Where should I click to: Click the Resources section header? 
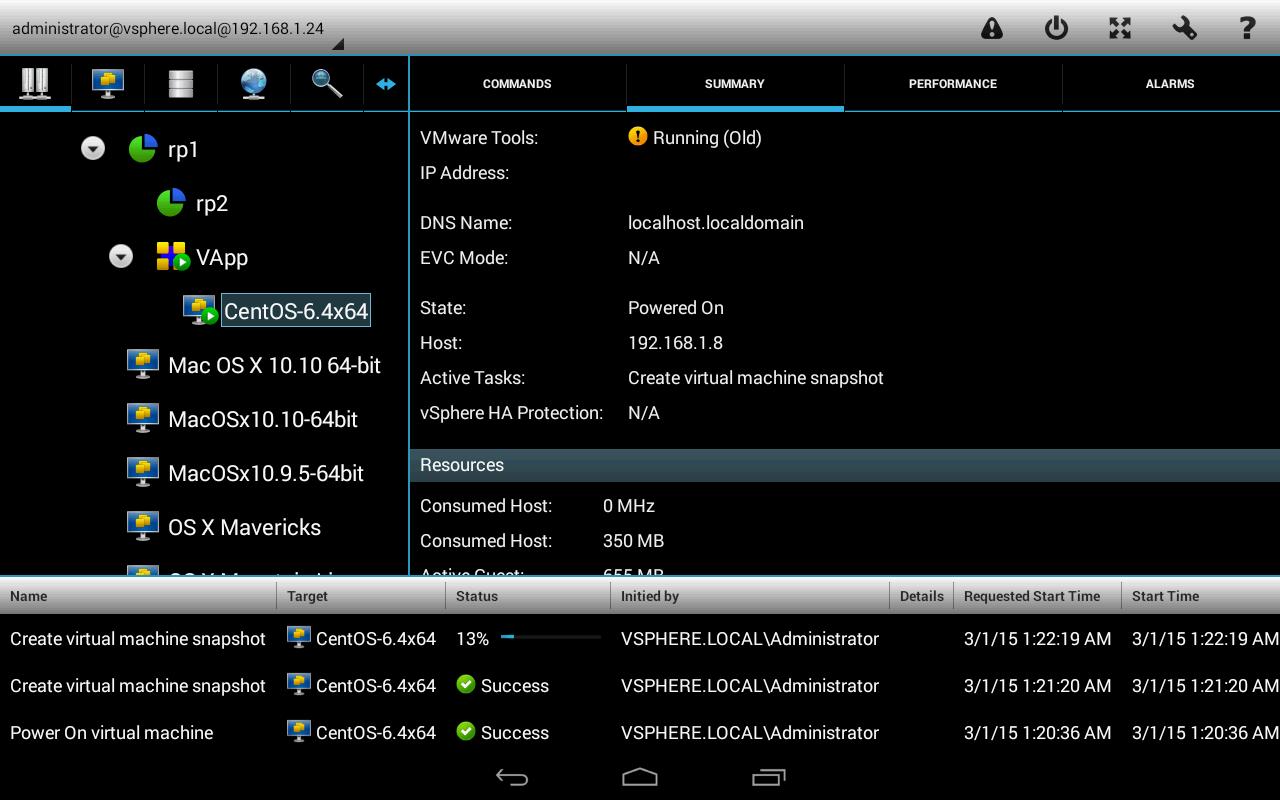pyautogui.click(x=844, y=465)
